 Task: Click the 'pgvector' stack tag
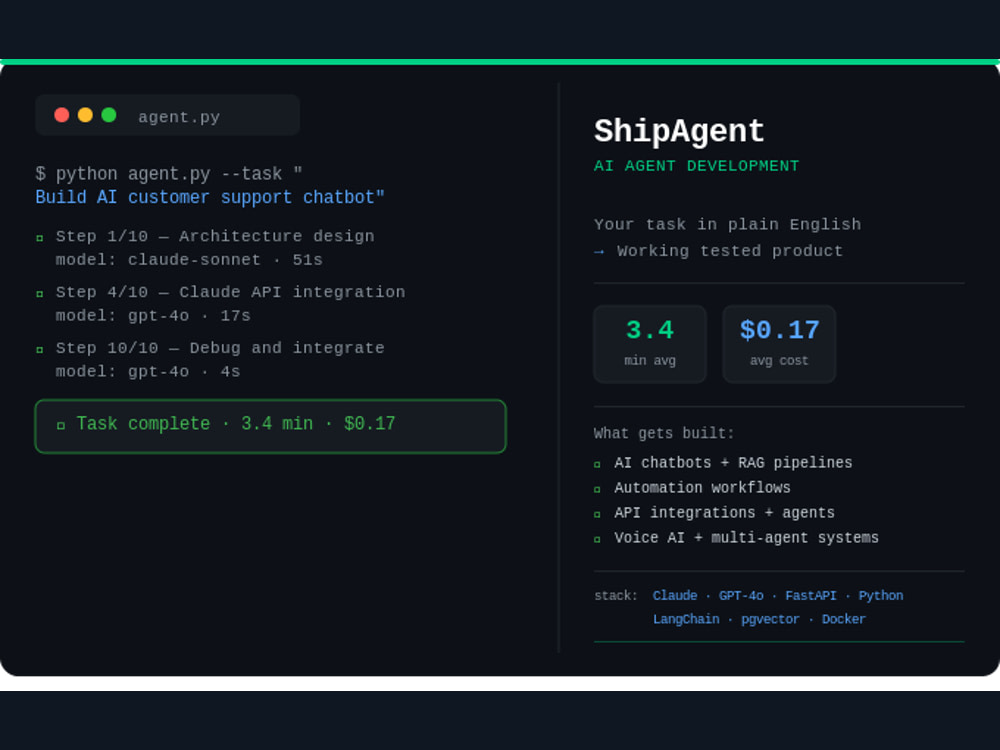(x=770, y=620)
